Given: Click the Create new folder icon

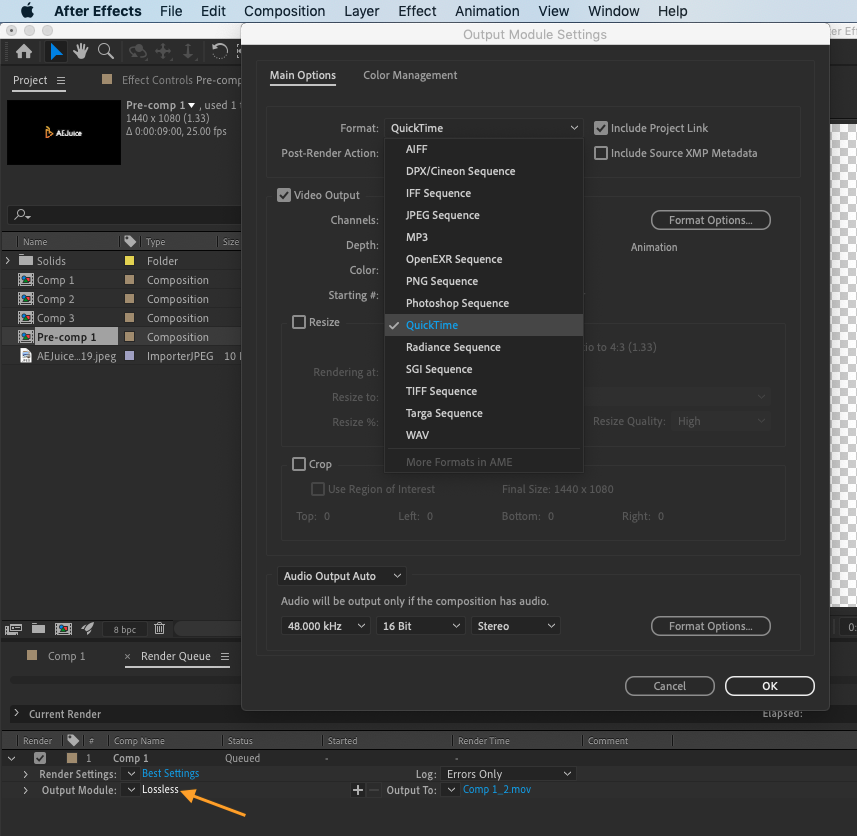Looking at the screenshot, I should pyautogui.click(x=38, y=629).
